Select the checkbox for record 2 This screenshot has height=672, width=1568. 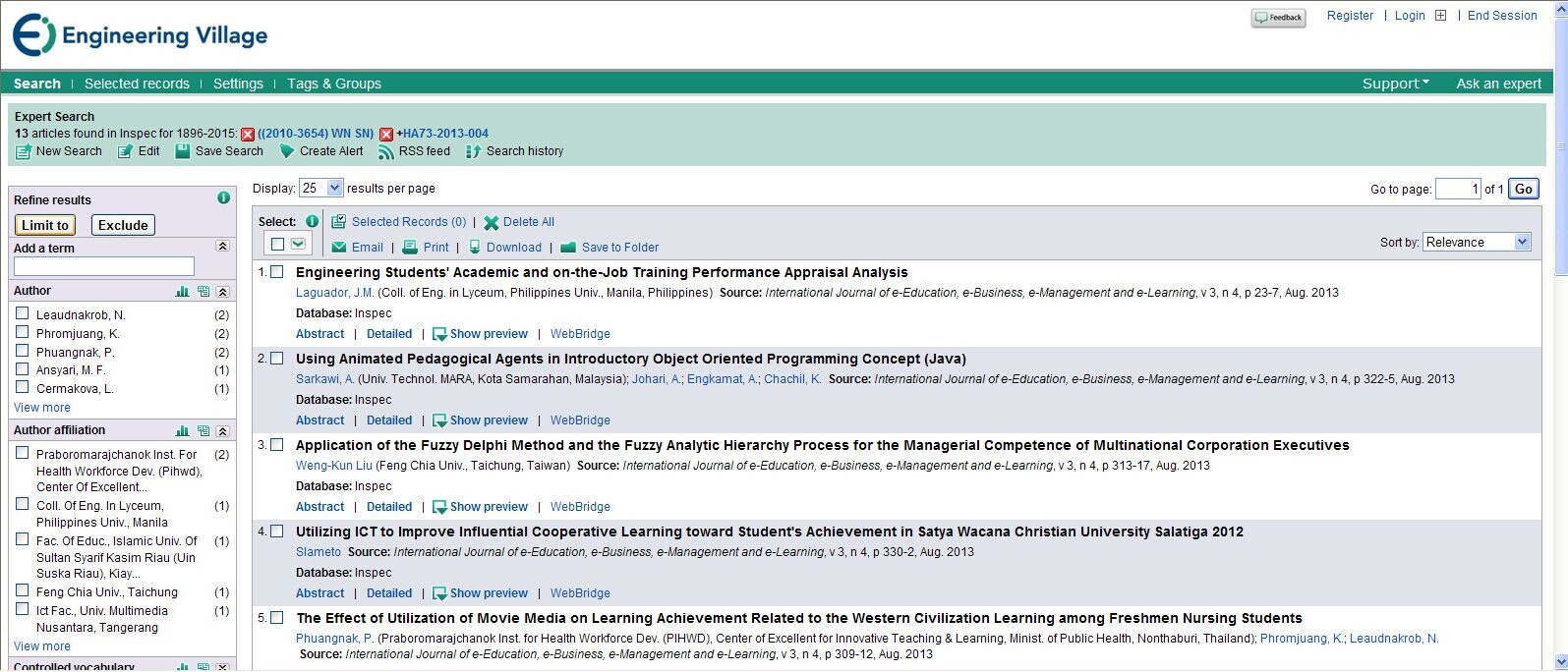(x=277, y=359)
